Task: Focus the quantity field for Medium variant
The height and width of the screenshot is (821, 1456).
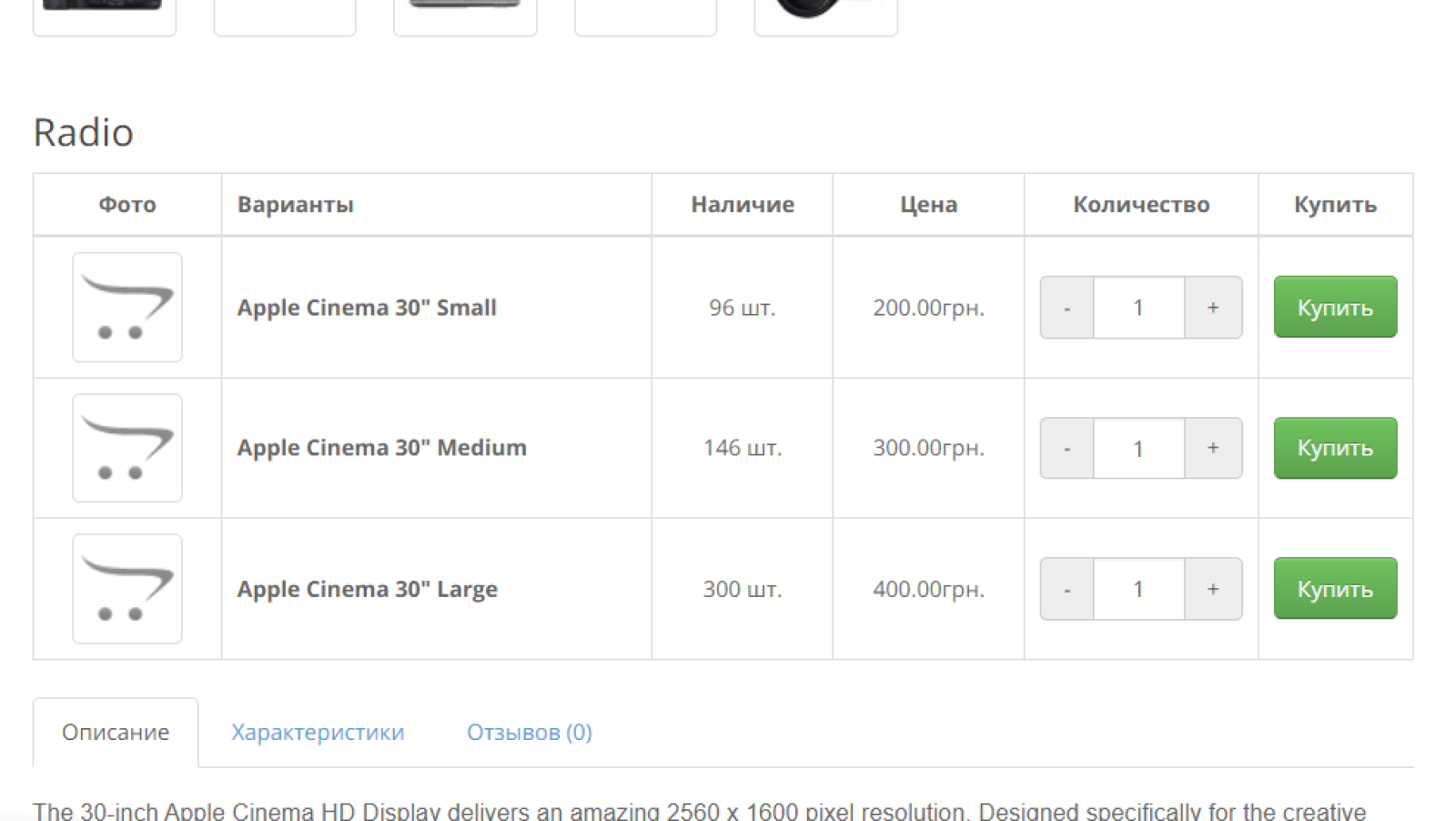Action: pyautogui.click(x=1139, y=448)
